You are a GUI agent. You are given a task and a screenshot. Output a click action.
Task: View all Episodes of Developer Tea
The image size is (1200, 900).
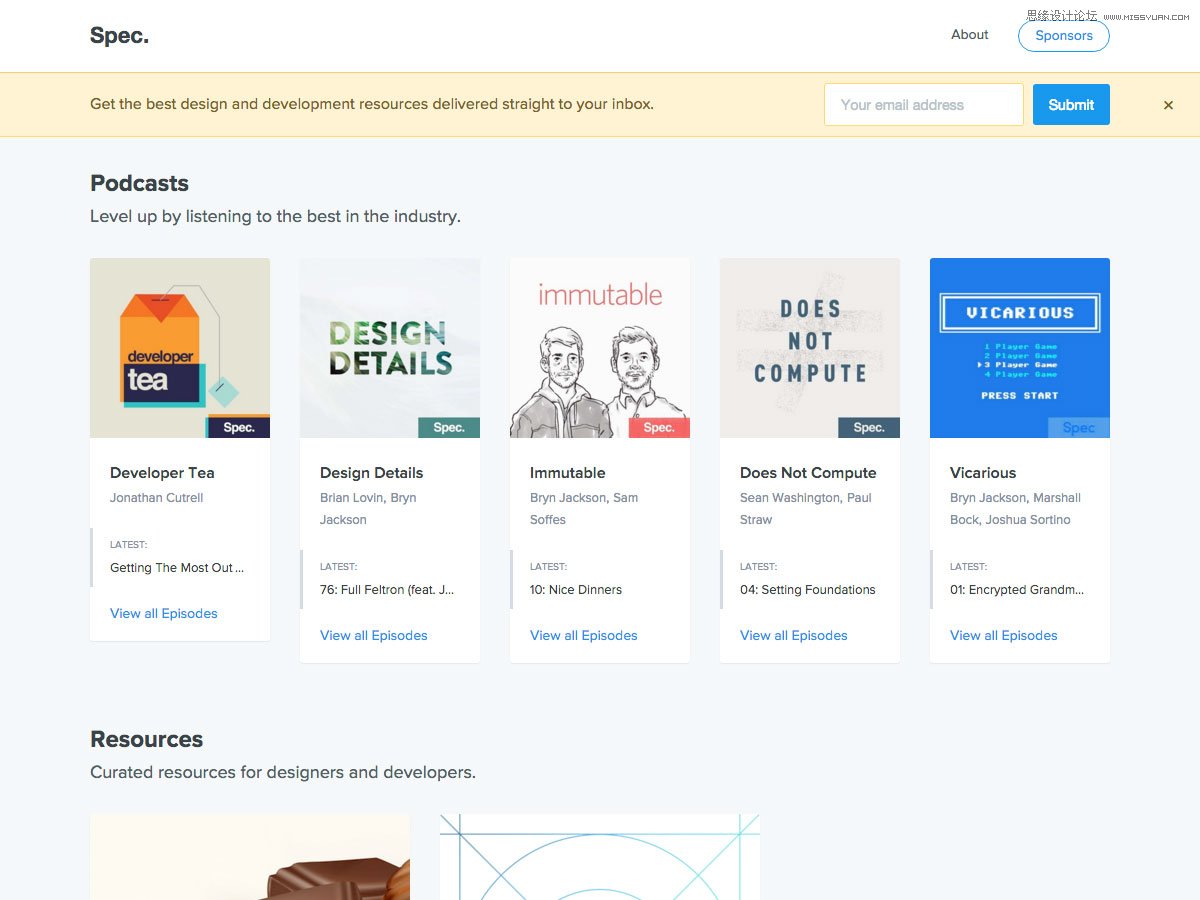tap(164, 614)
